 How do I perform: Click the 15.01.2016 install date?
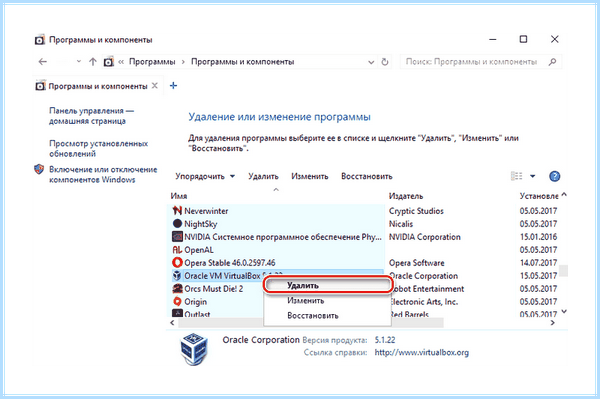point(538,237)
